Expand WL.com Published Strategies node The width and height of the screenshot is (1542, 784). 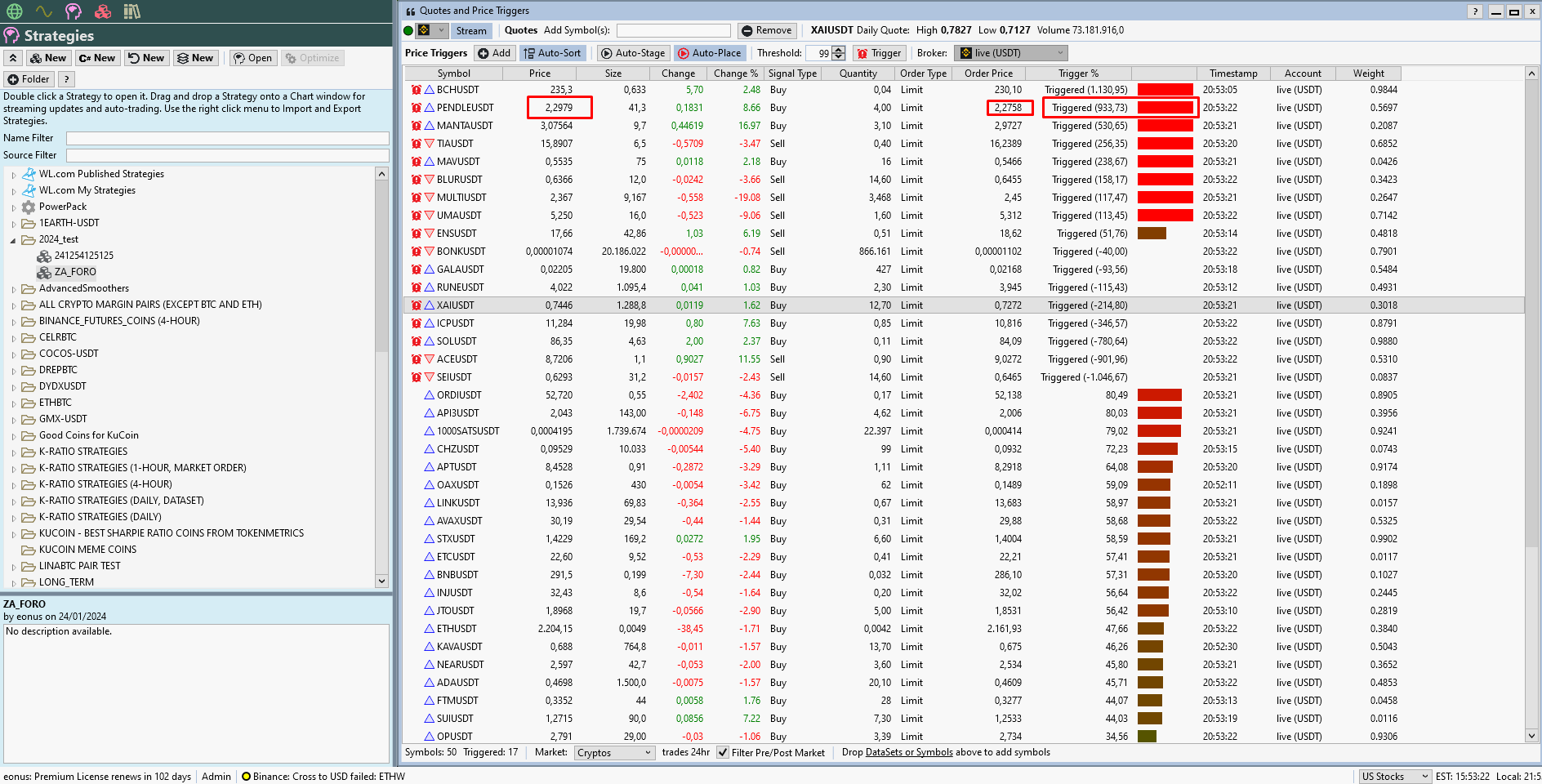pyautogui.click(x=13, y=175)
